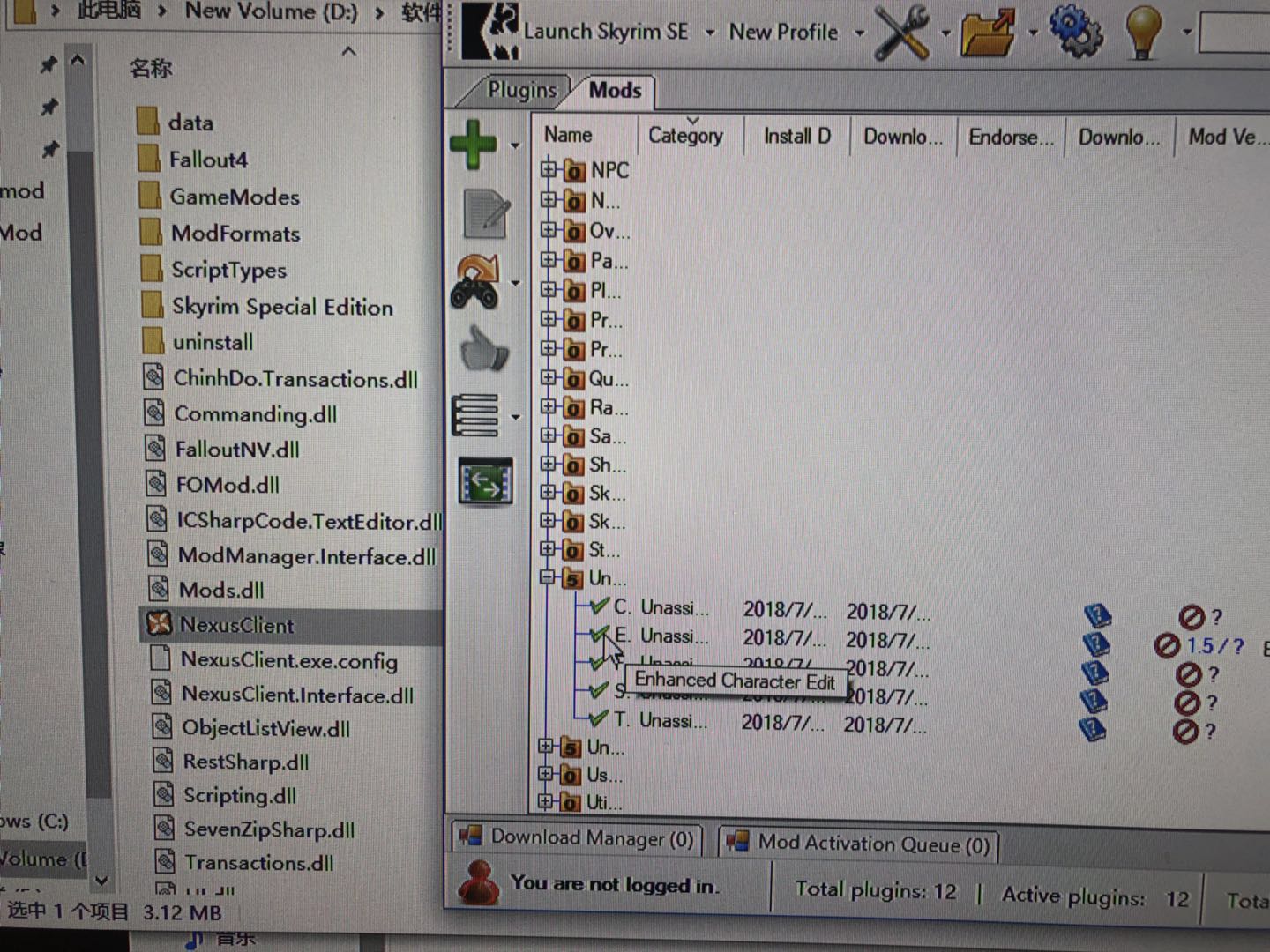
Task: Select the data folder icon in Explorer
Action: tap(148, 121)
